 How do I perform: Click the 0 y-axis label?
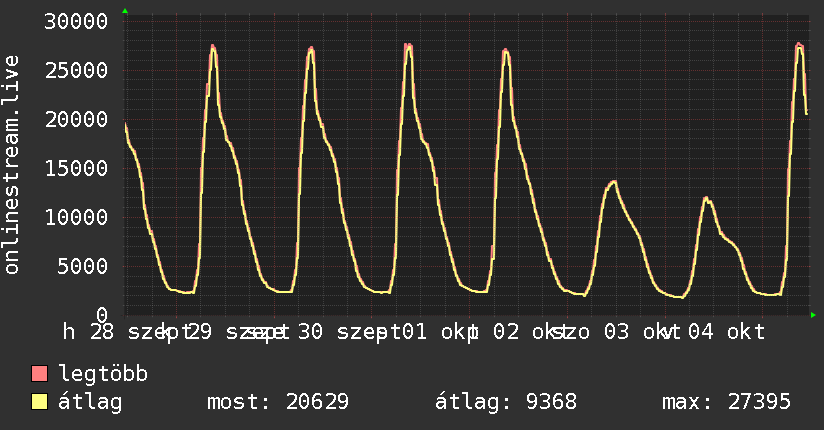pos(102,315)
